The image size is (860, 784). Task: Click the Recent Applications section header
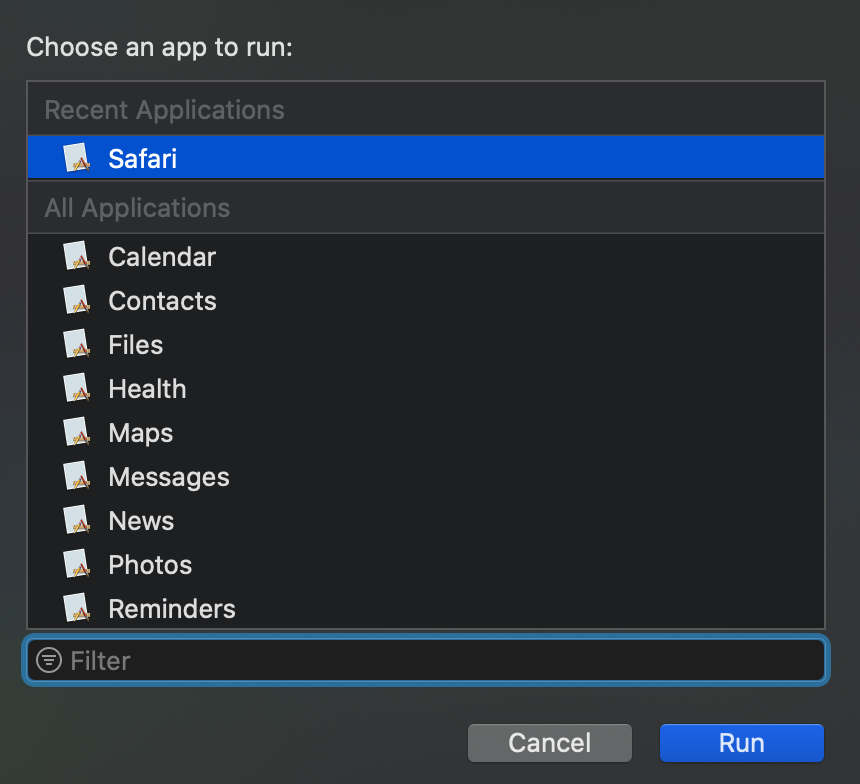point(426,109)
